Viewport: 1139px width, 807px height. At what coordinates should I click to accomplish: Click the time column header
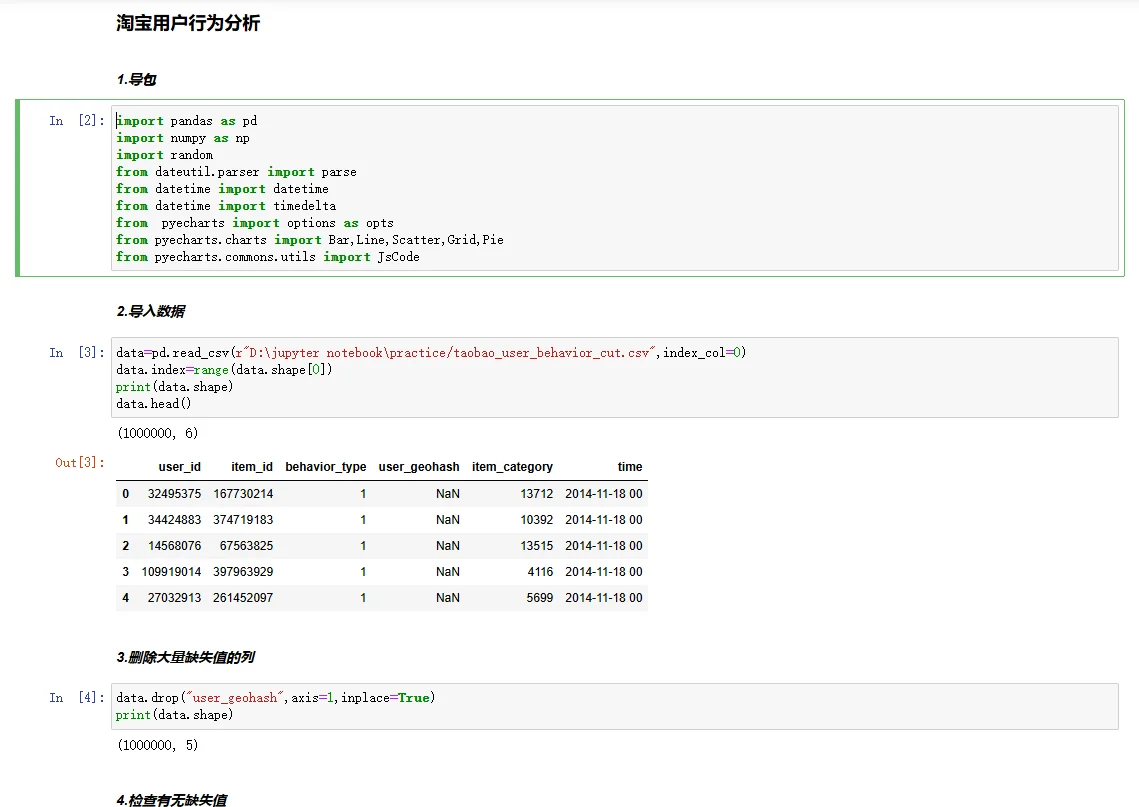tap(630, 467)
